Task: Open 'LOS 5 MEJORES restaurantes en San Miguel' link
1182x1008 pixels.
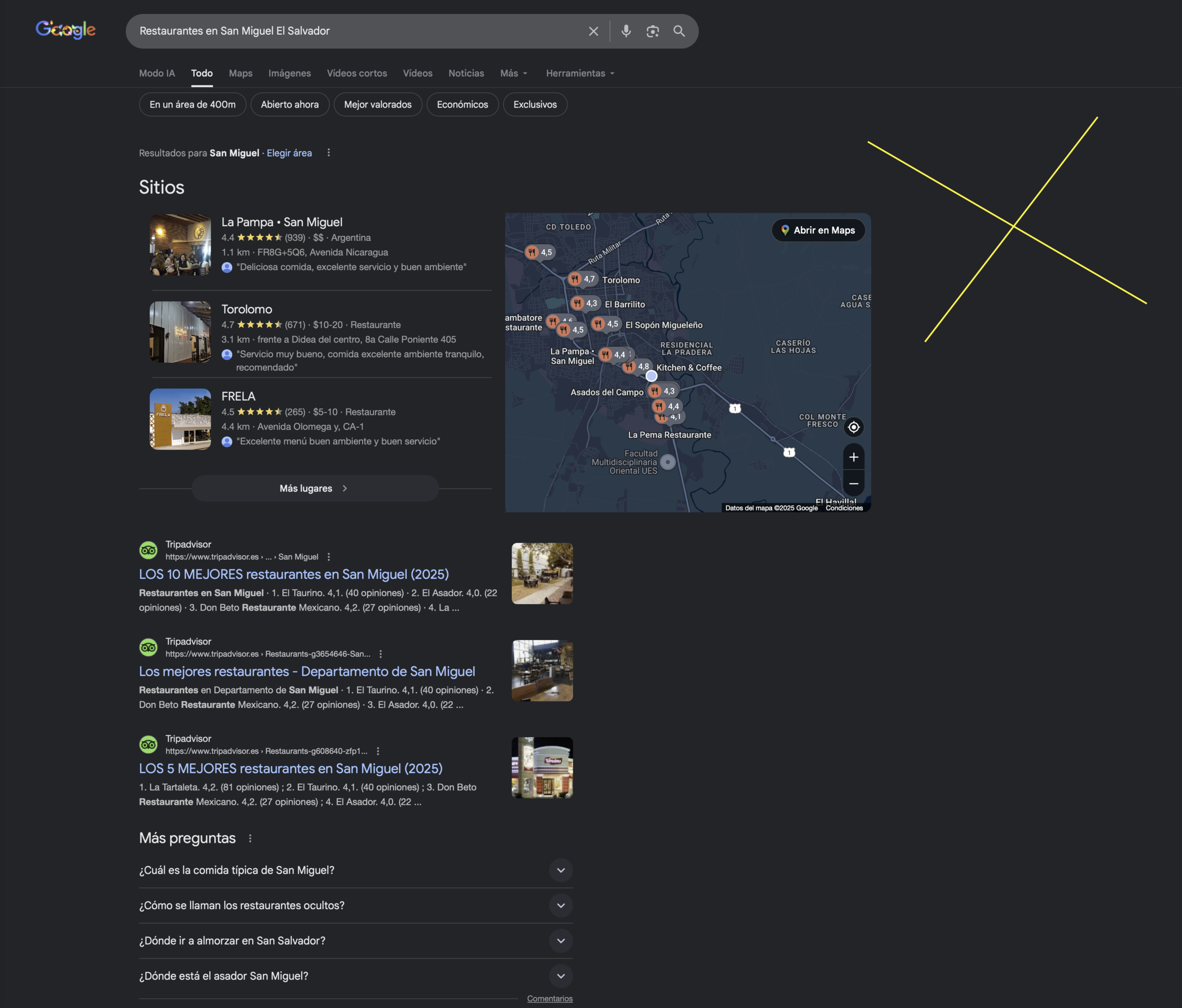Action: [x=291, y=768]
